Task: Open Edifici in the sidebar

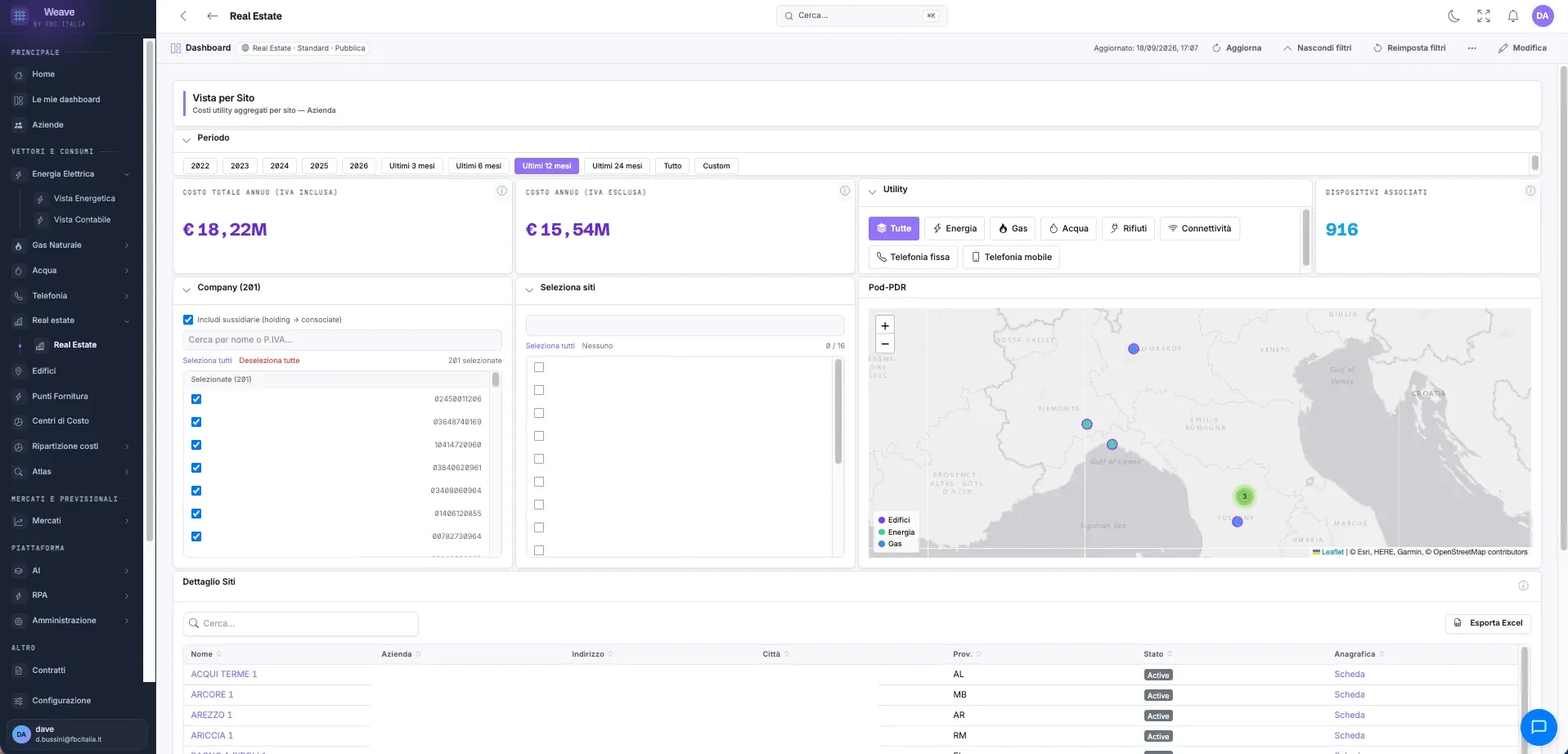Action: click(44, 371)
